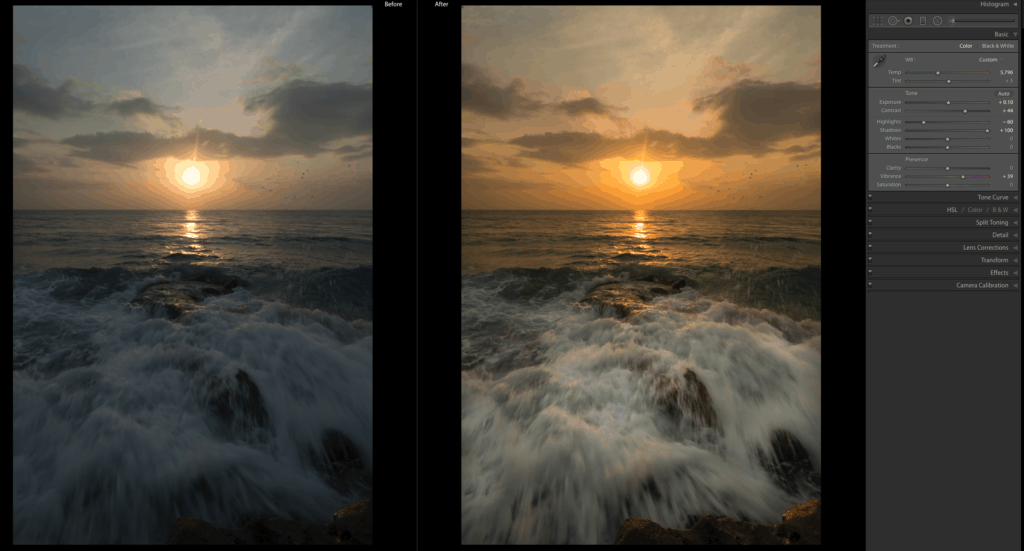Select the Graduated Filter tool
The height and width of the screenshot is (551, 1024).
point(923,20)
